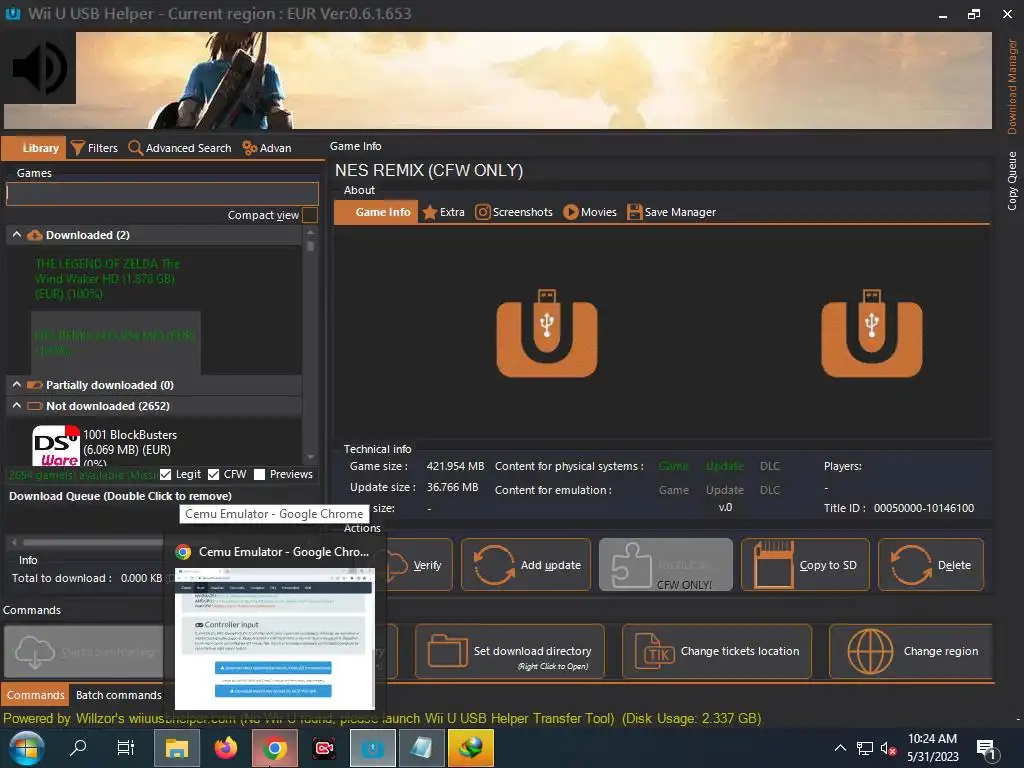Viewport: 1024px width, 768px height.
Task: Open the Movies play tab
Action: tap(590, 212)
